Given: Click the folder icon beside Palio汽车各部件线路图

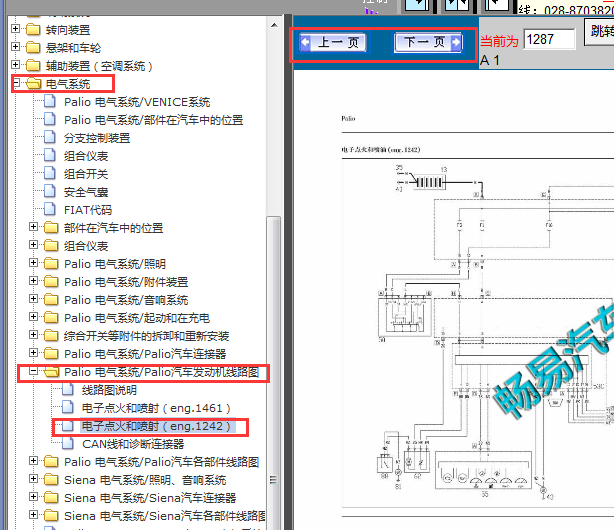Looking at the screenshot, I should click(51, 462).
